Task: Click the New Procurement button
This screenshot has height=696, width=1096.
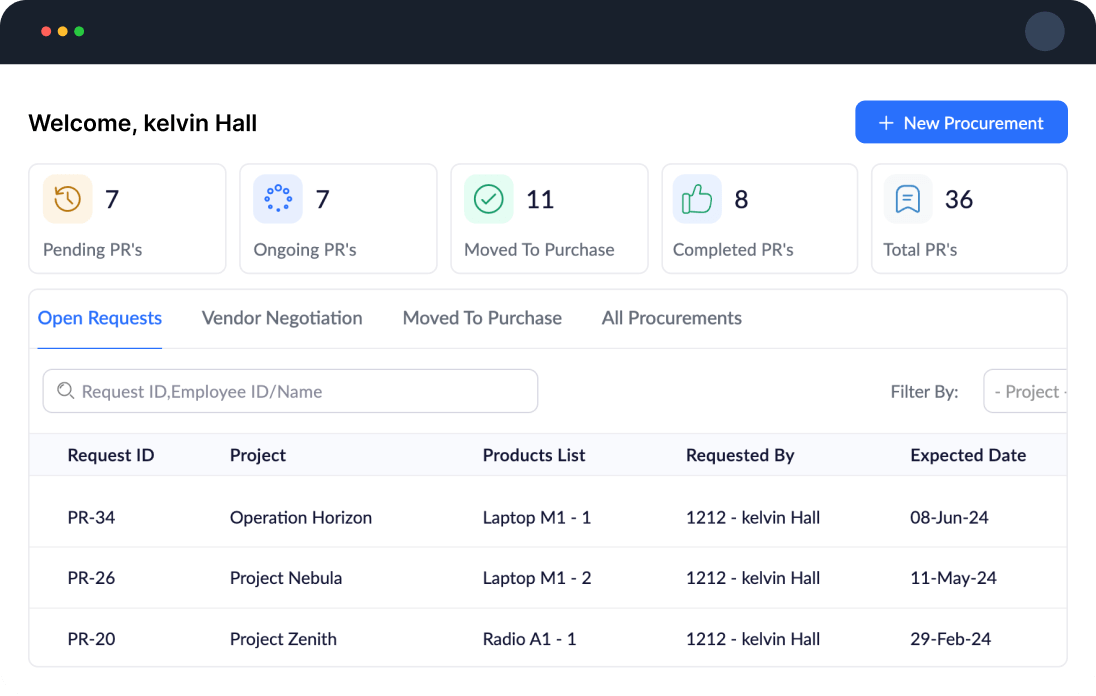Action: click(x=961, y=122)
